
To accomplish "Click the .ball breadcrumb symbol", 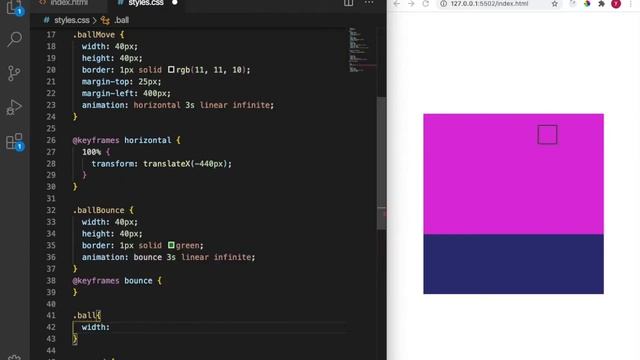I will (x=121, y=20).
